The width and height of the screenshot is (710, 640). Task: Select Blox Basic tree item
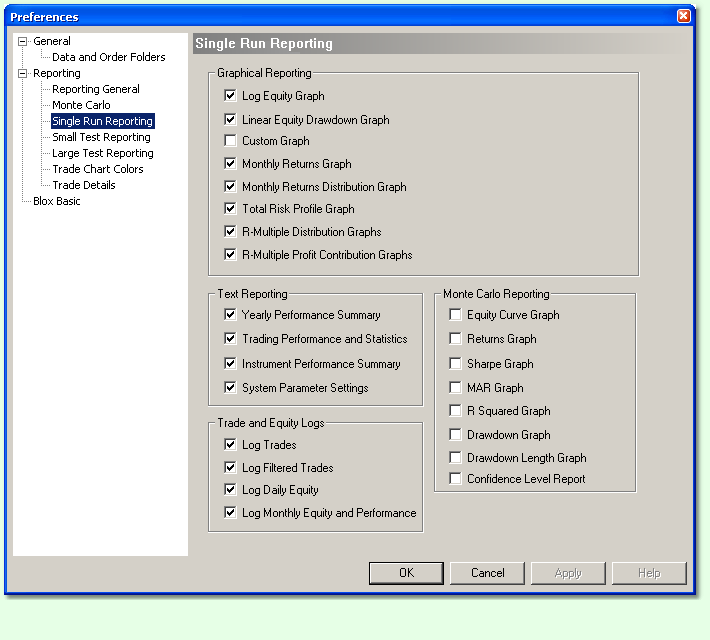57,201
